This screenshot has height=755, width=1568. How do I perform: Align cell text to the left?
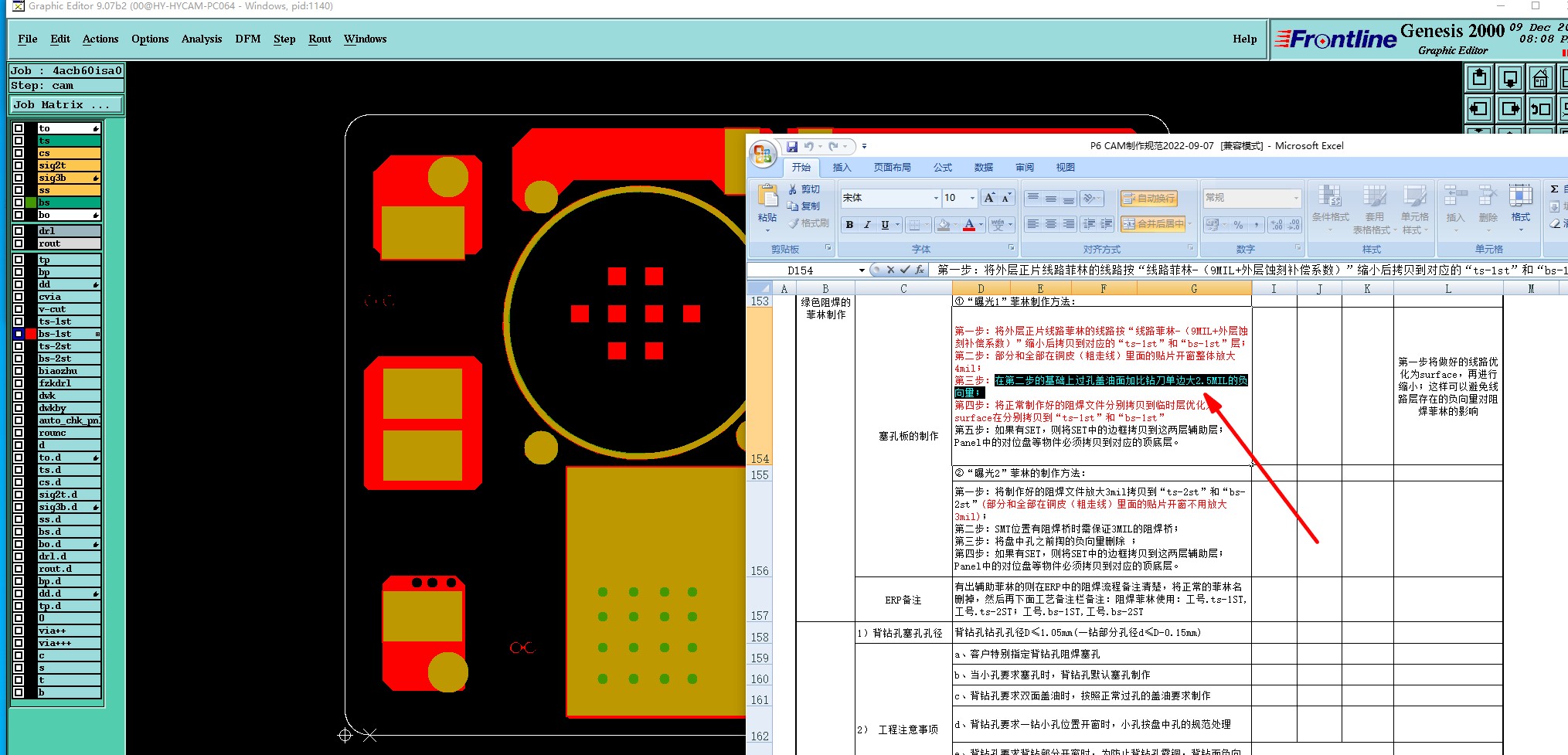point(1032,224)
